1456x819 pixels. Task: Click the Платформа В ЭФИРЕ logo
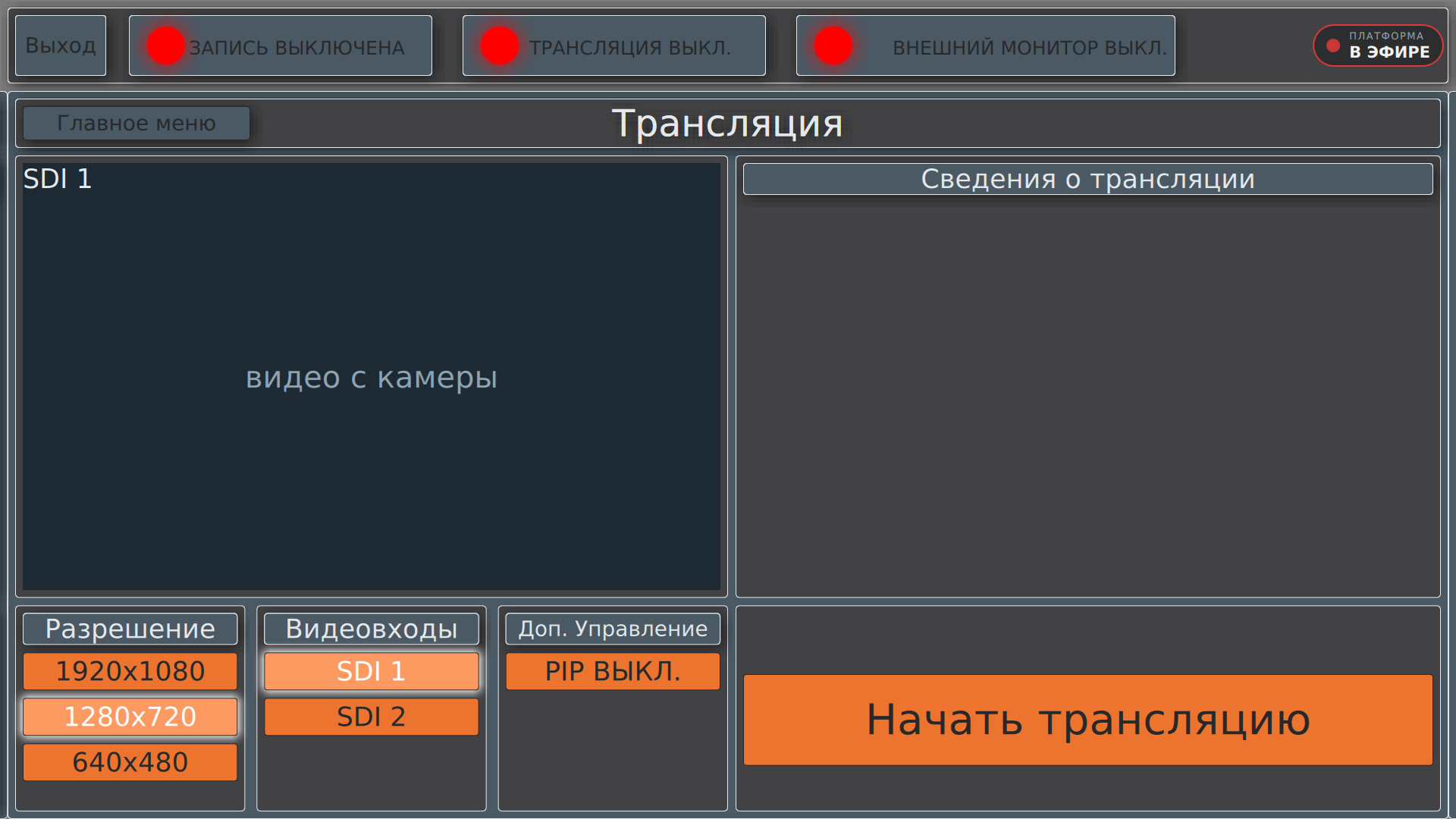click(x=1378, y=45)
